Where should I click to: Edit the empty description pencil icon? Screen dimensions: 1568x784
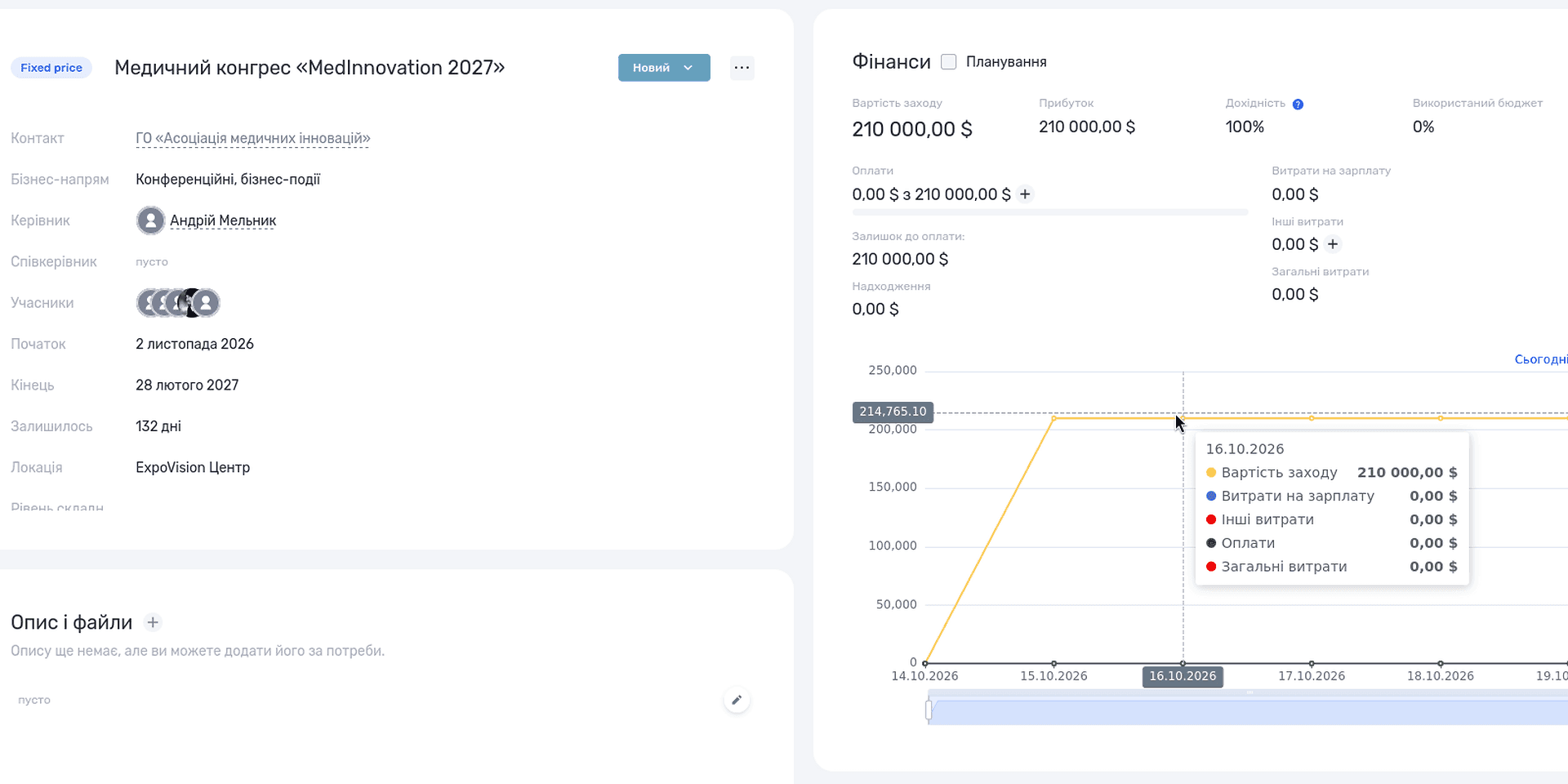click(x=737, y=700)
